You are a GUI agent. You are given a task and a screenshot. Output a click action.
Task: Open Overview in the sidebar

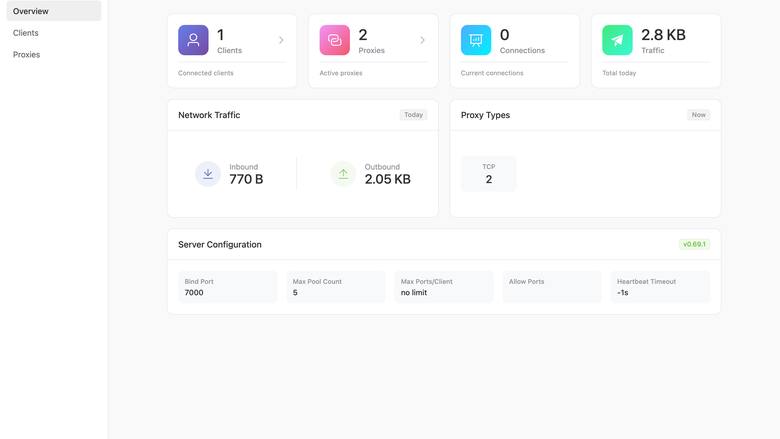click(x=54, y=11)
